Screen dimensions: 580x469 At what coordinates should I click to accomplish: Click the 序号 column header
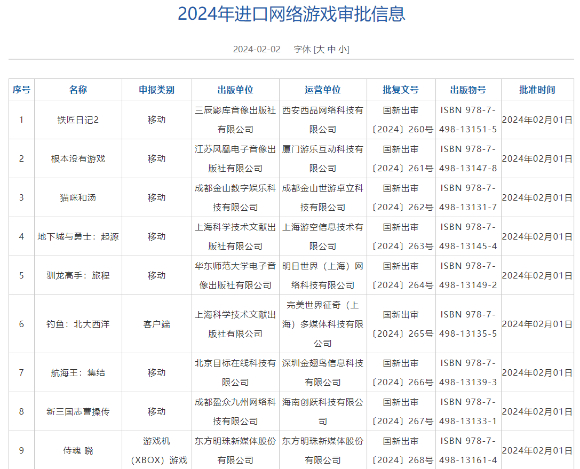21,90
